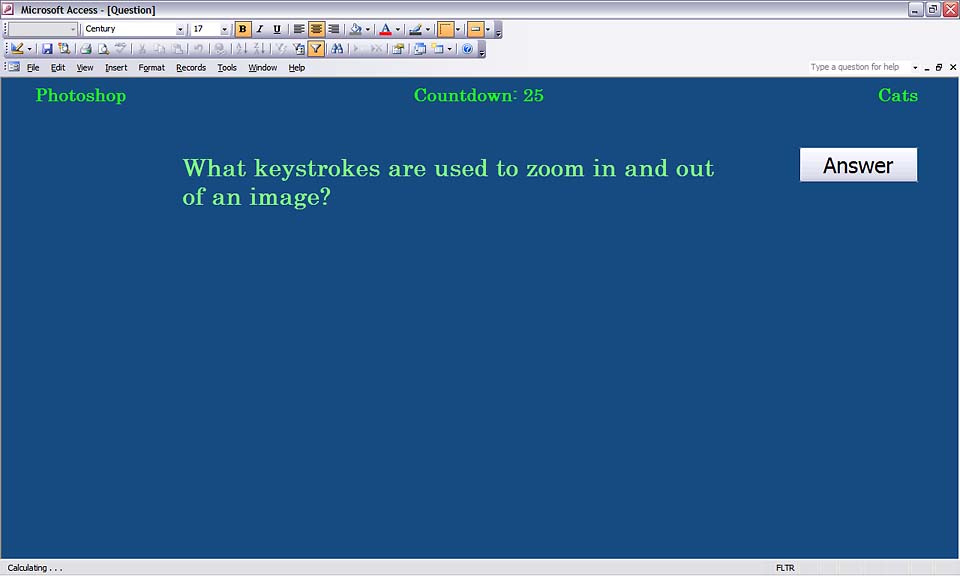Click the Answer button
960x576 pixels.
tap(858, 165)
